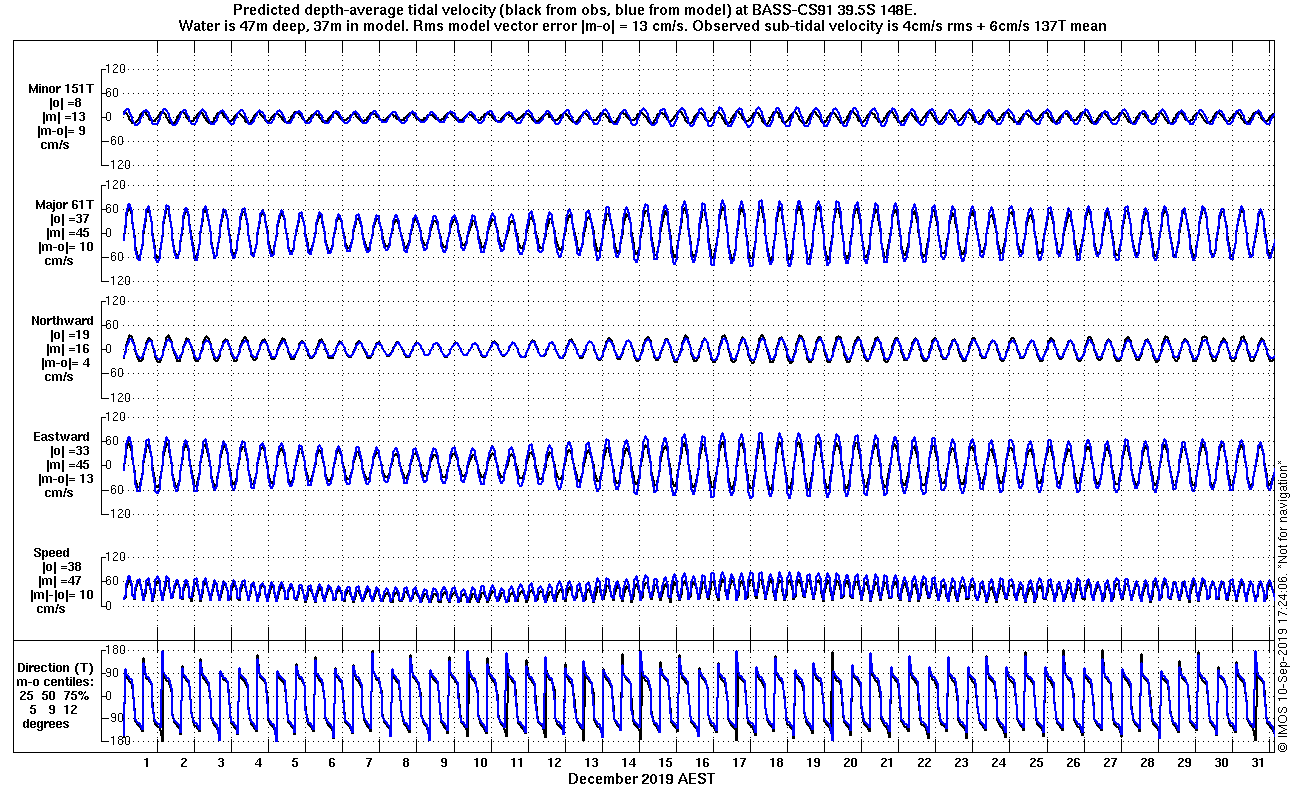1300x800 pixels.
Task: Click the '|m-o|= 13' value in the Eastward panel
Action: coord(66,479)
